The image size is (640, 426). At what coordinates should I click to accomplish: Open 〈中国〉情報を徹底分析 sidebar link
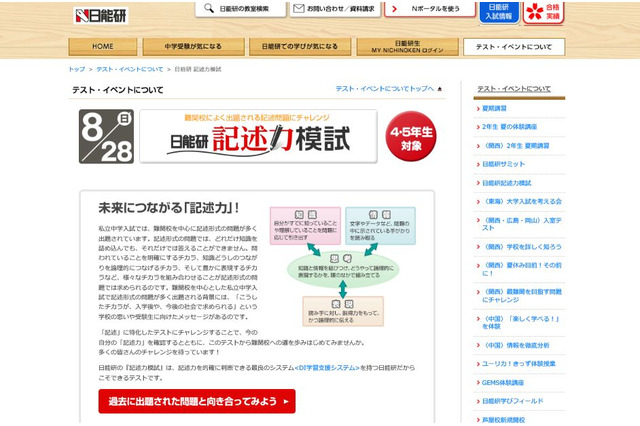pos(516,345)
